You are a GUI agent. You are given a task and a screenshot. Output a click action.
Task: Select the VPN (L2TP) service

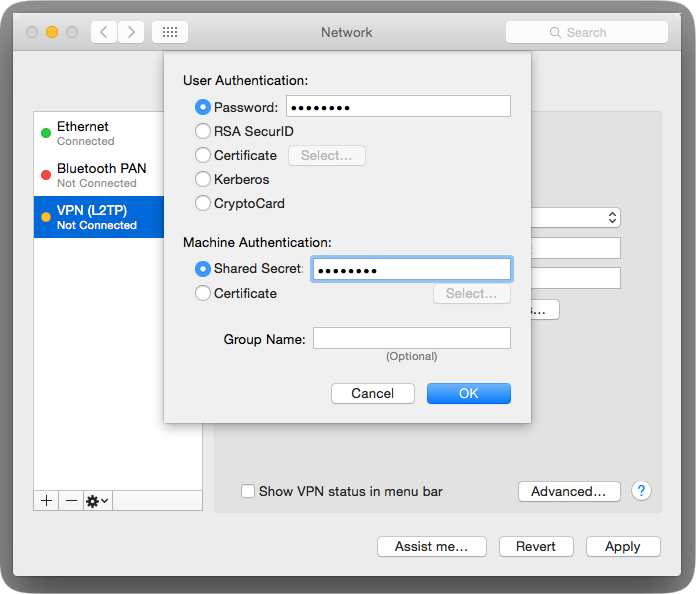[x=99, y=217]
